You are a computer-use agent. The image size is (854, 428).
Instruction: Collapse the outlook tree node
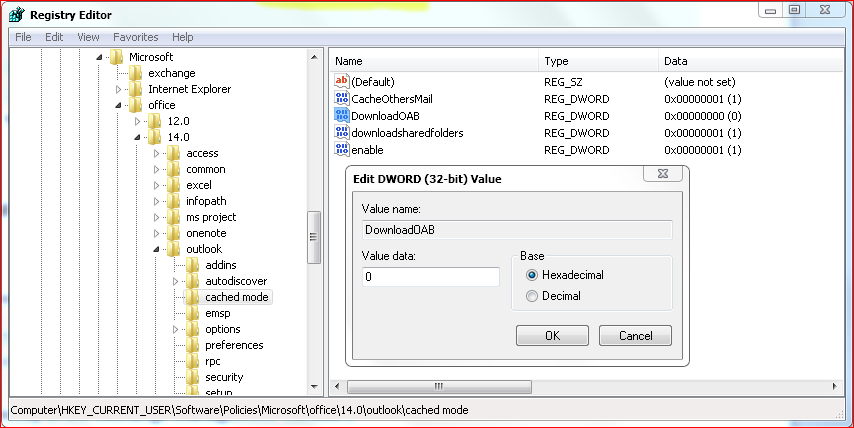coord(156,249)
